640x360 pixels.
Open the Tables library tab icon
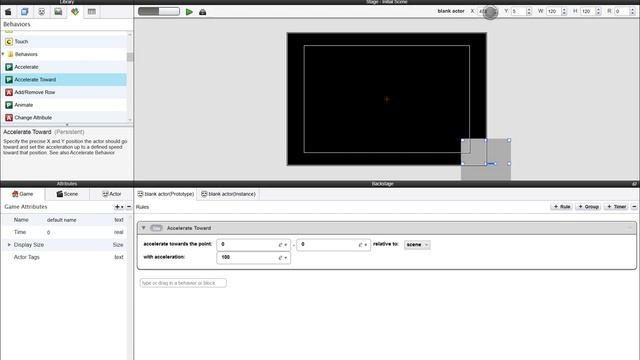tap(92, 12)
